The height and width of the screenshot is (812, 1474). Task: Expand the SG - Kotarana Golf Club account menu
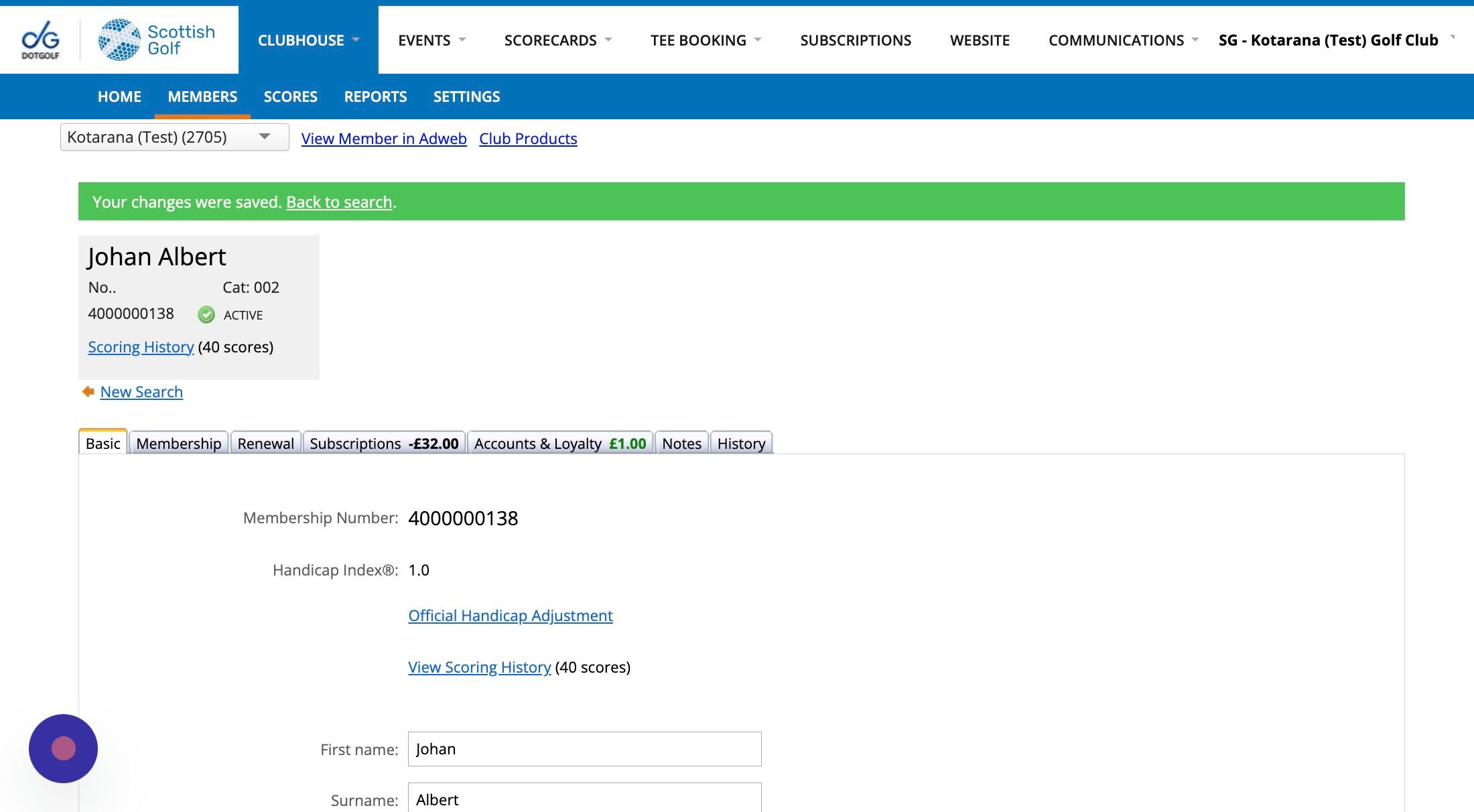(x=1335, y=40)
